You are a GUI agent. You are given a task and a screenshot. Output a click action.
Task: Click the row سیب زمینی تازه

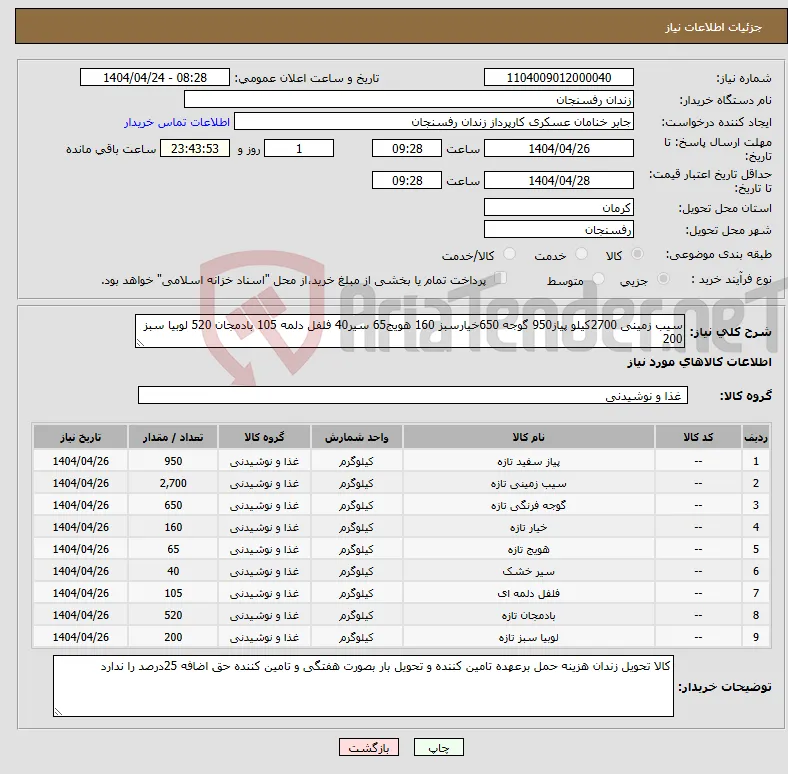(402, 483)
